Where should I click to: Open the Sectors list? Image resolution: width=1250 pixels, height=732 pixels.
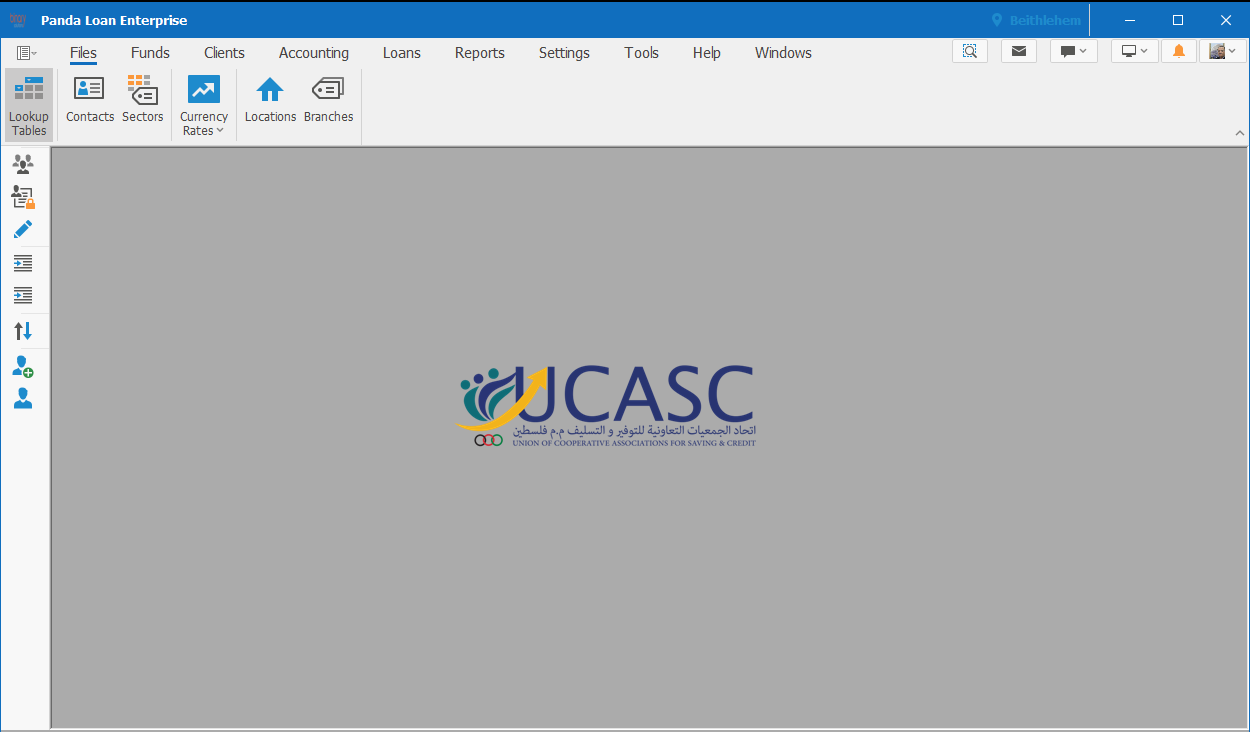[x=143, y=100]
